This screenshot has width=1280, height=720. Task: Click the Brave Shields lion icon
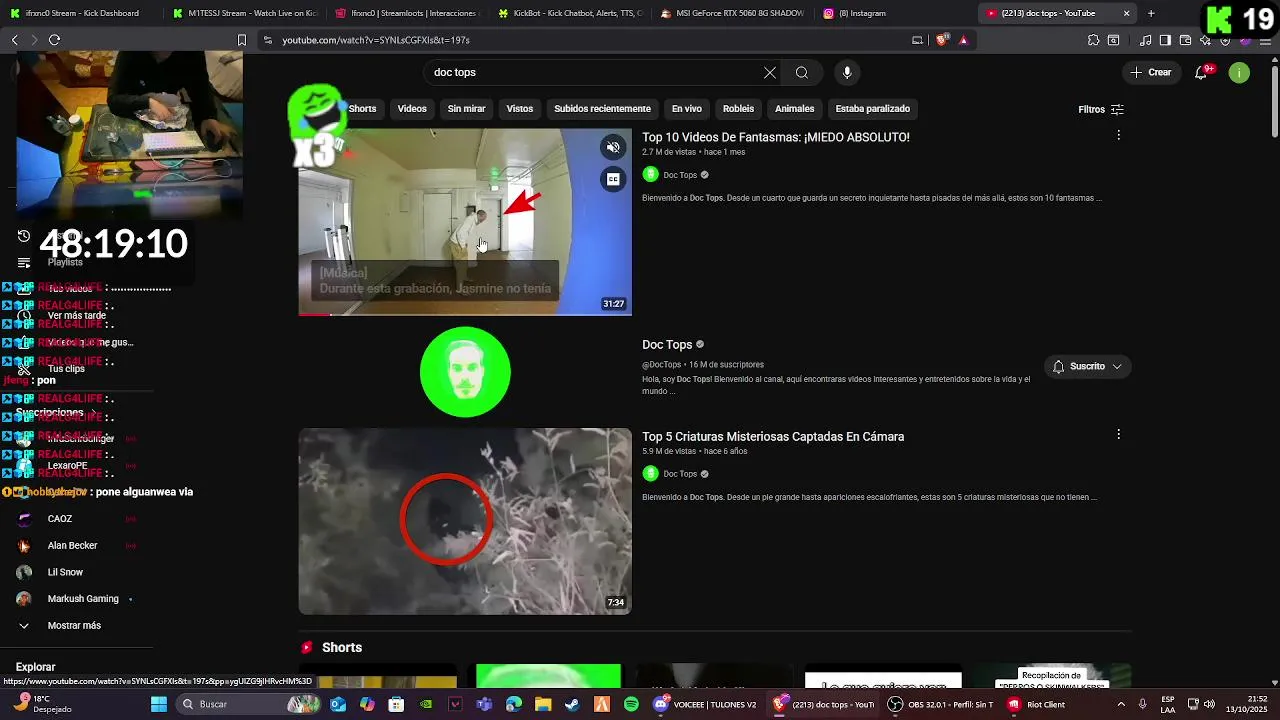941,40
